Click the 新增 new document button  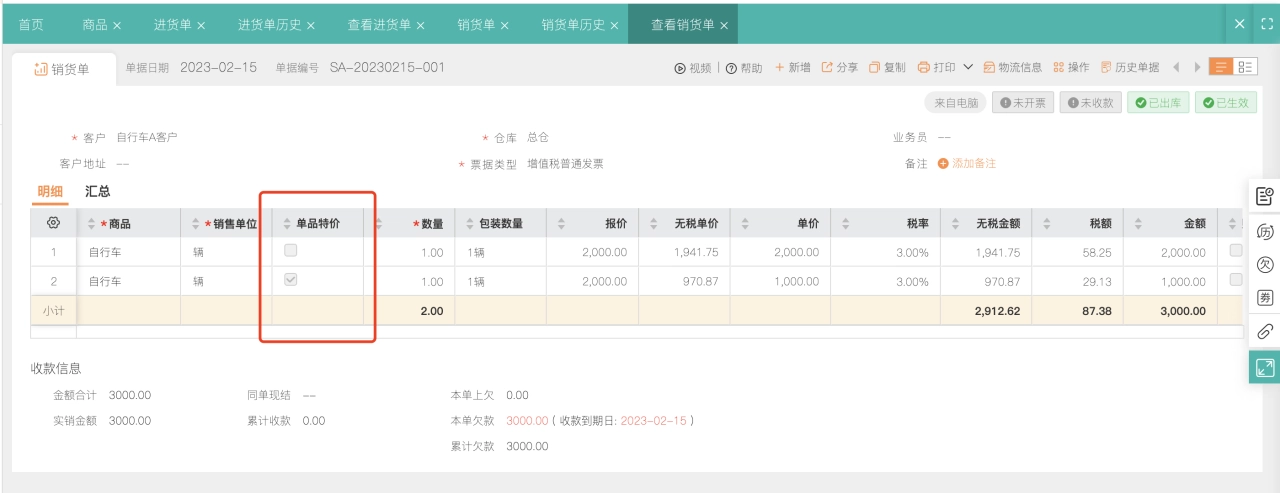(x=792, y=67)
